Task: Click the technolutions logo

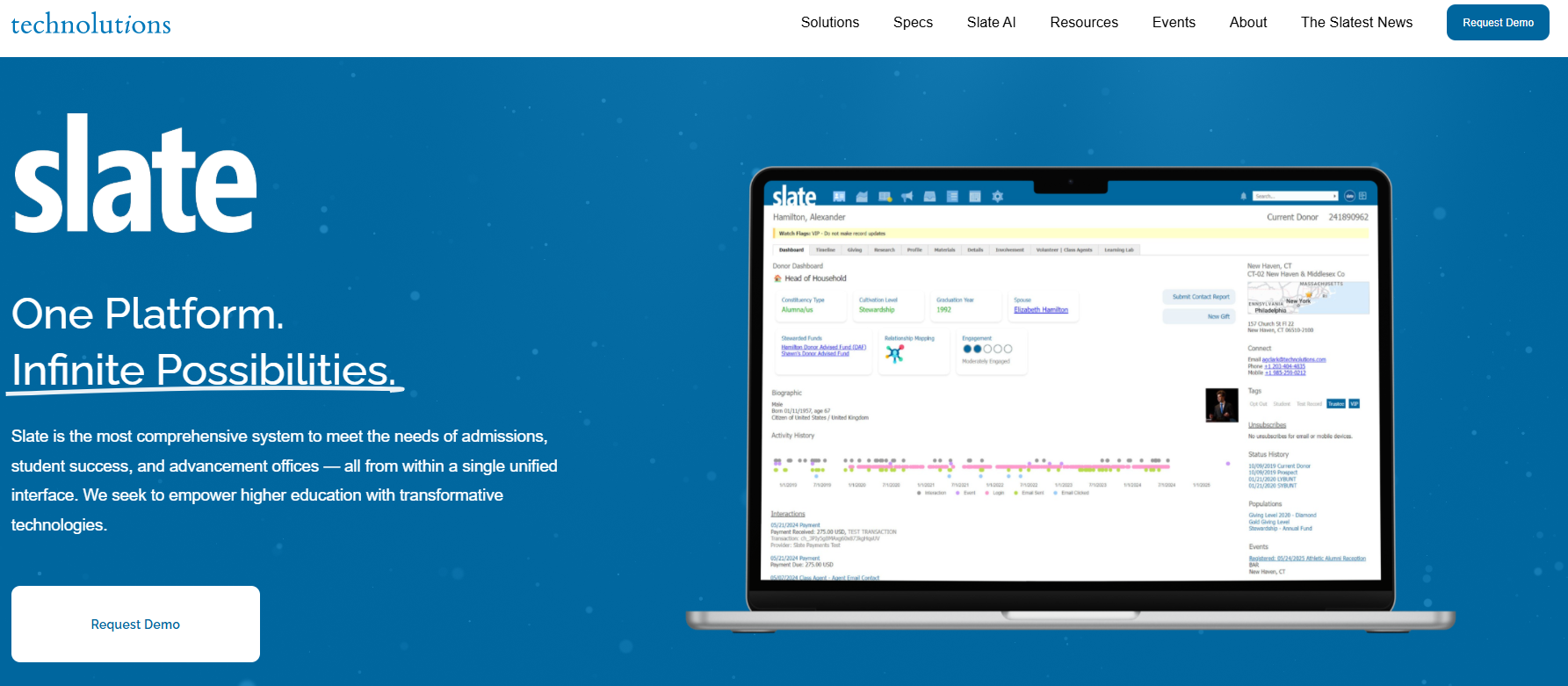Action: [x=91, y=24]
